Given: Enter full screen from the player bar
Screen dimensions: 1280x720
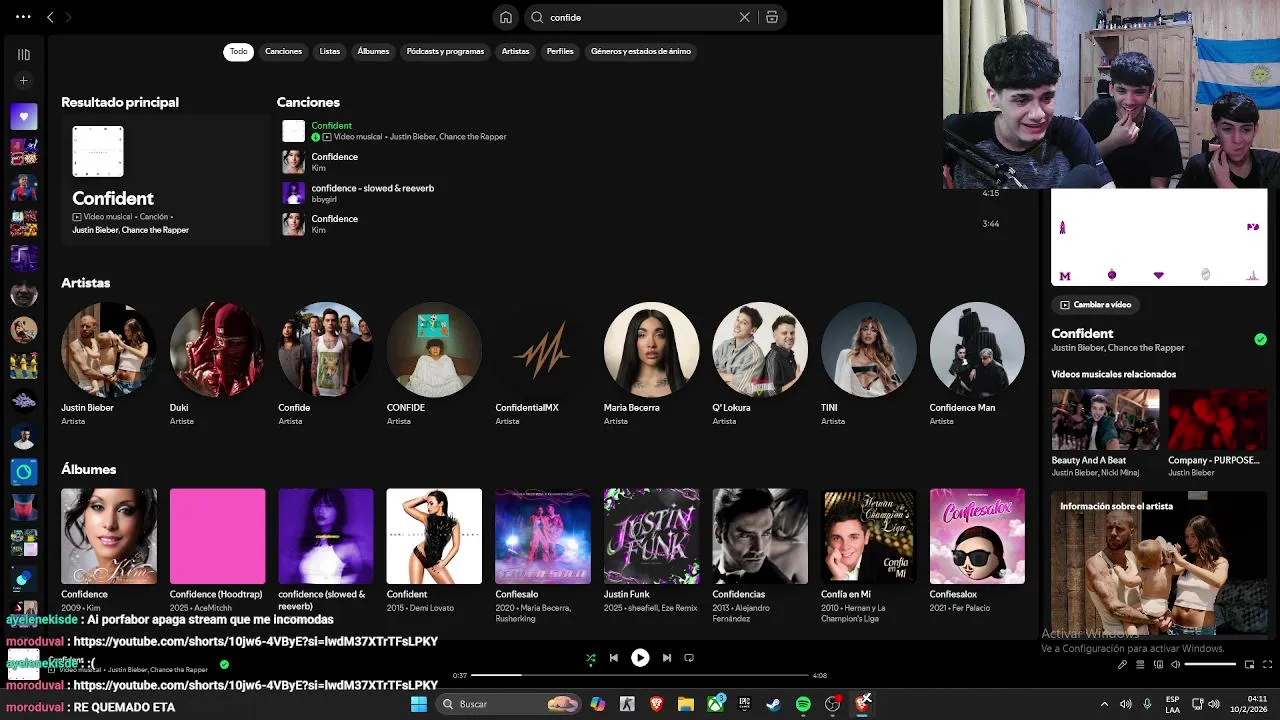Looking at the screenshot, I should tap(1268, 664).
